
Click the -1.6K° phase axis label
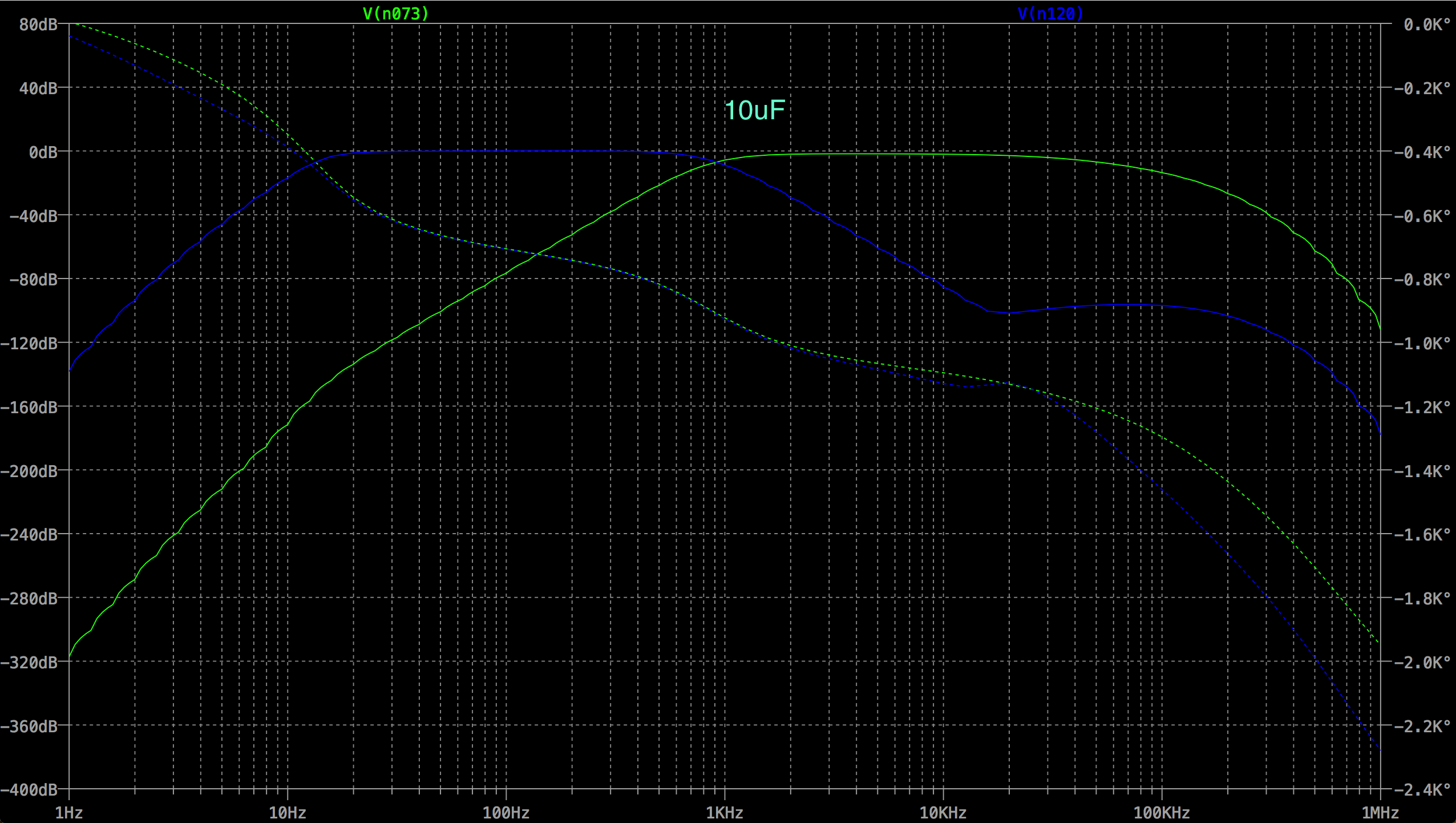point(1422,535)
